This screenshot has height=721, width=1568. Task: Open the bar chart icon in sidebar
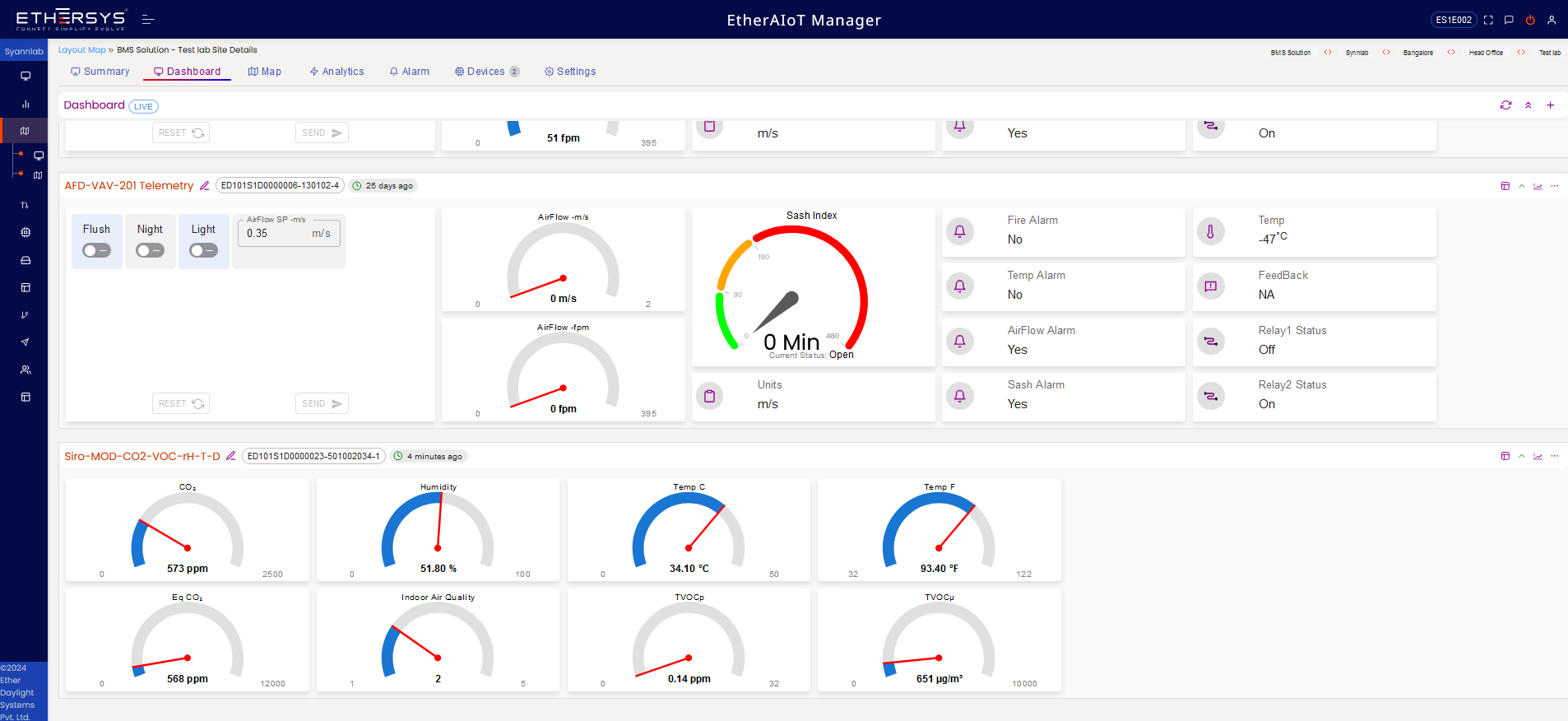click(x=26, y=105)
